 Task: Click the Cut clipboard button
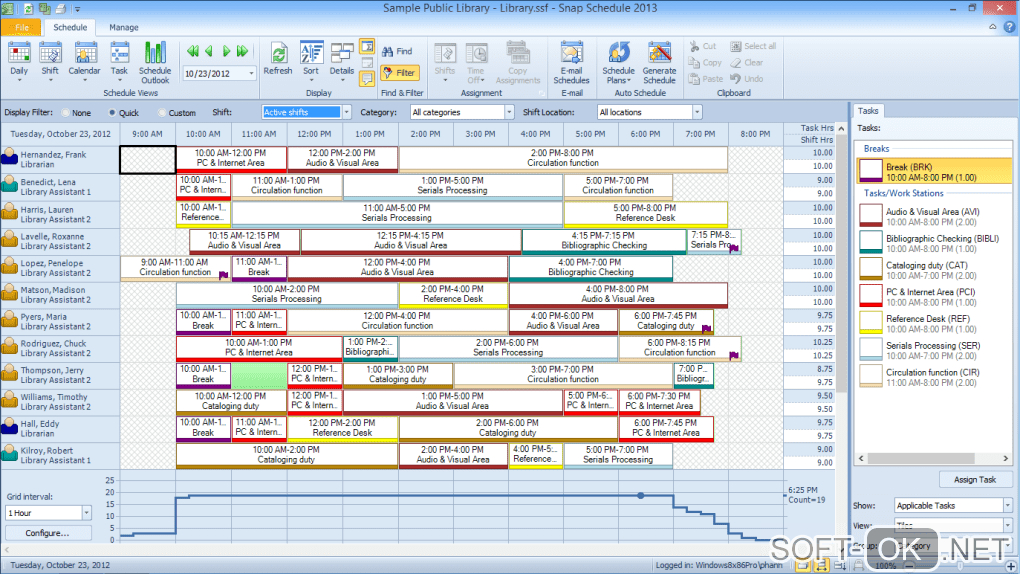coord(703,46)
